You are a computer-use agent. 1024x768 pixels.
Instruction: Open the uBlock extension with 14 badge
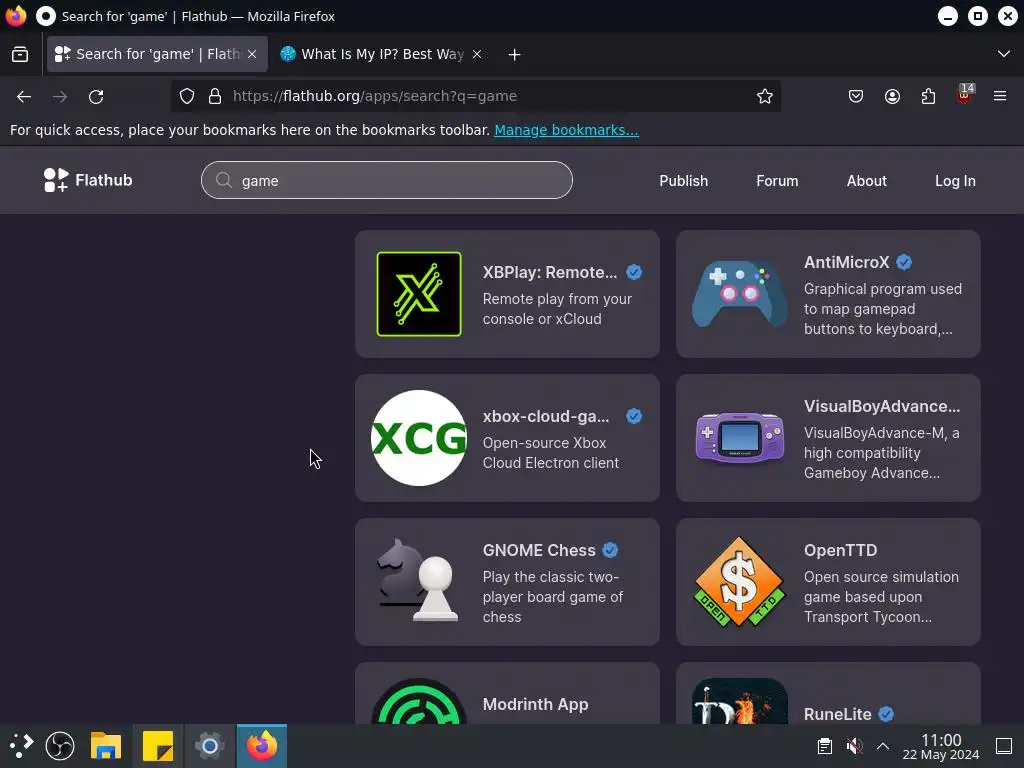964,95
